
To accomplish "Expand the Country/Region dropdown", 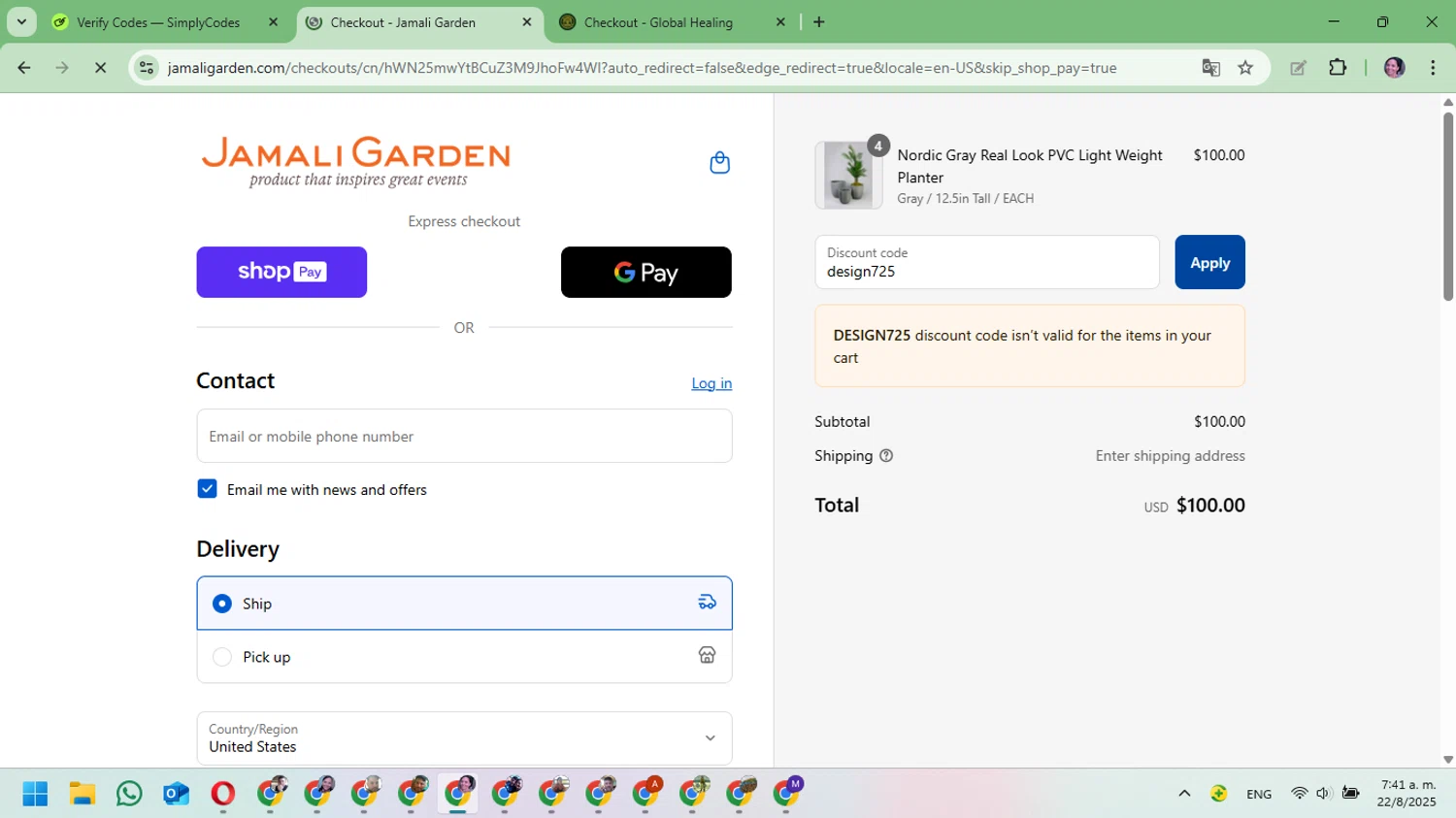I will (464, 738).
